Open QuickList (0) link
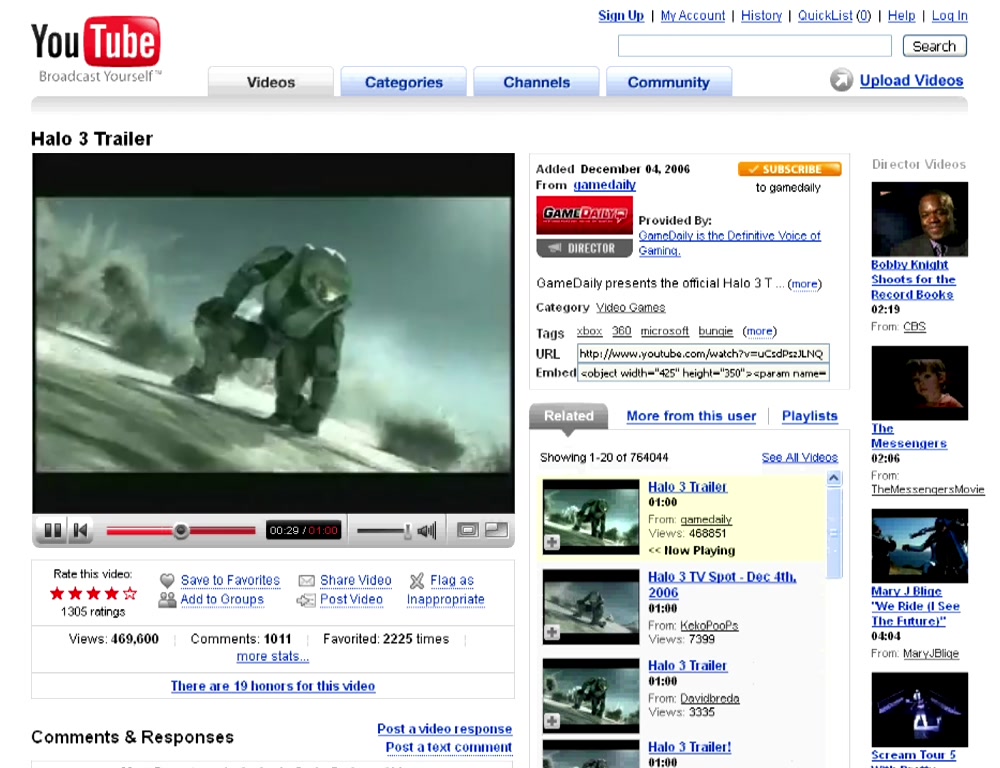The height and width of the screenshot is (768, 1000). [834, 15]
